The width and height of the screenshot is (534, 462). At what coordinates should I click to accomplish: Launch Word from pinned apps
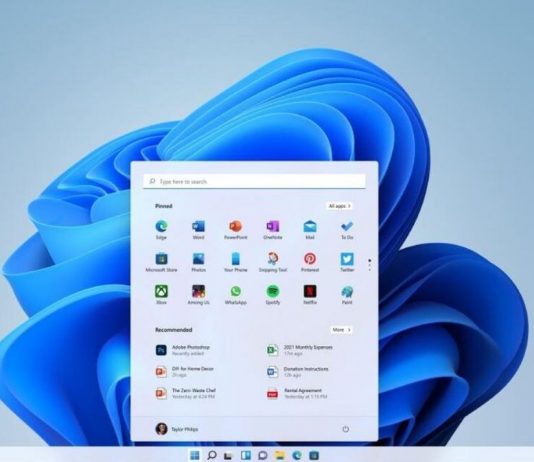pyautogui.click(x=199, y=230)
